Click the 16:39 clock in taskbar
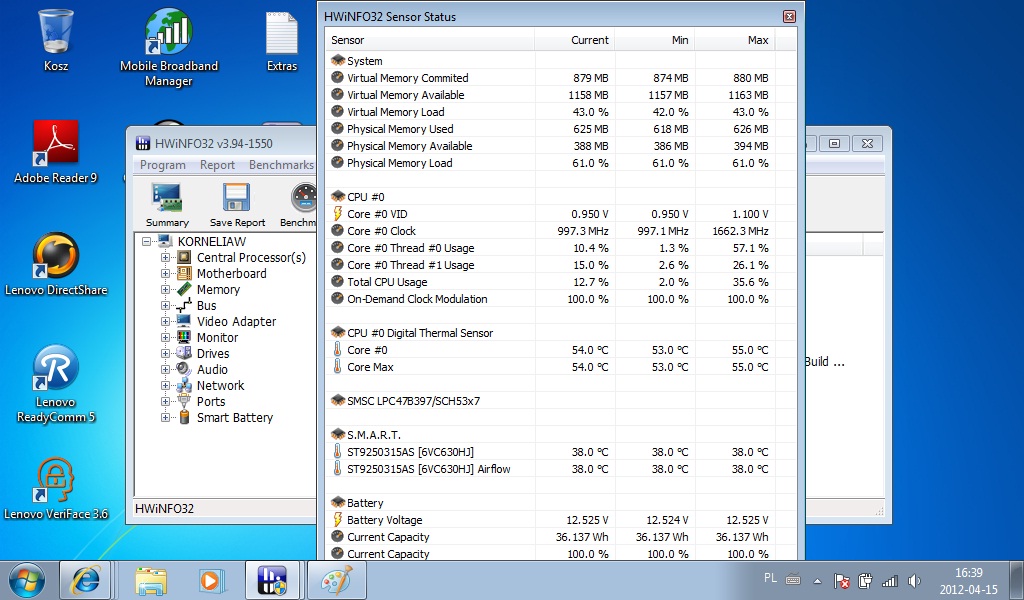This screenshot has height=600, width=1024. (968, 573)
